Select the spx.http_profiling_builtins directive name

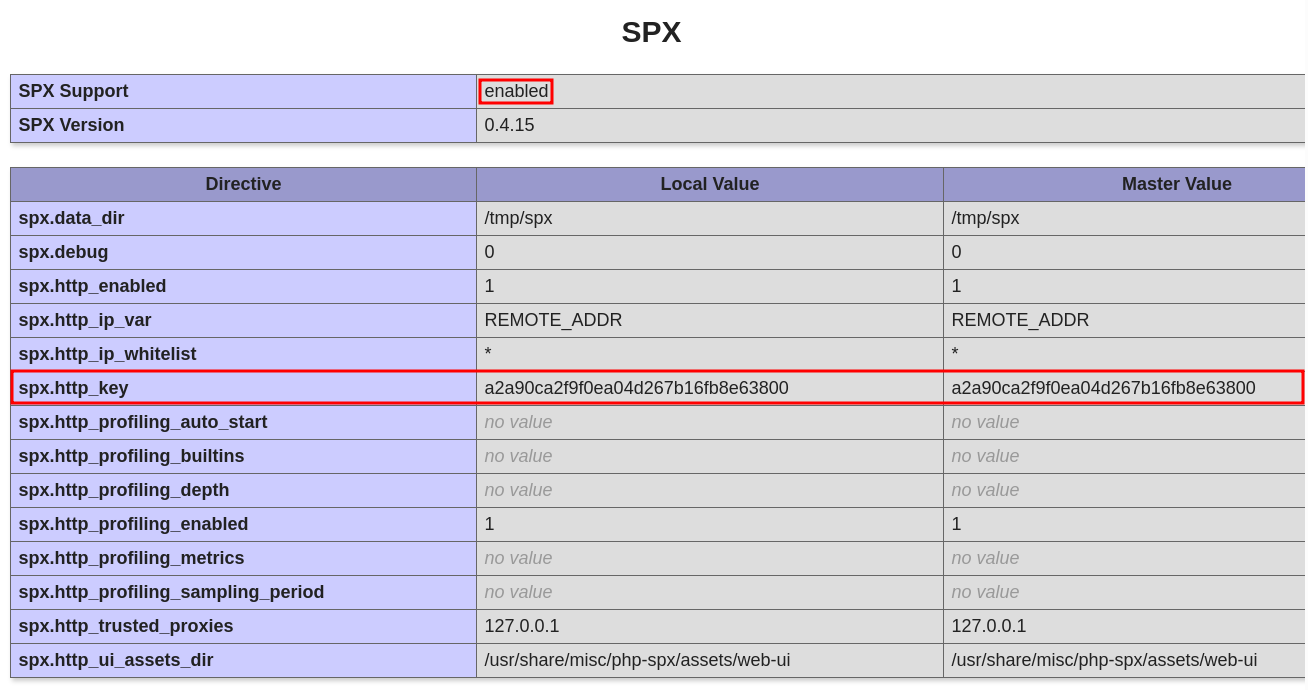(x=131, y=456)
